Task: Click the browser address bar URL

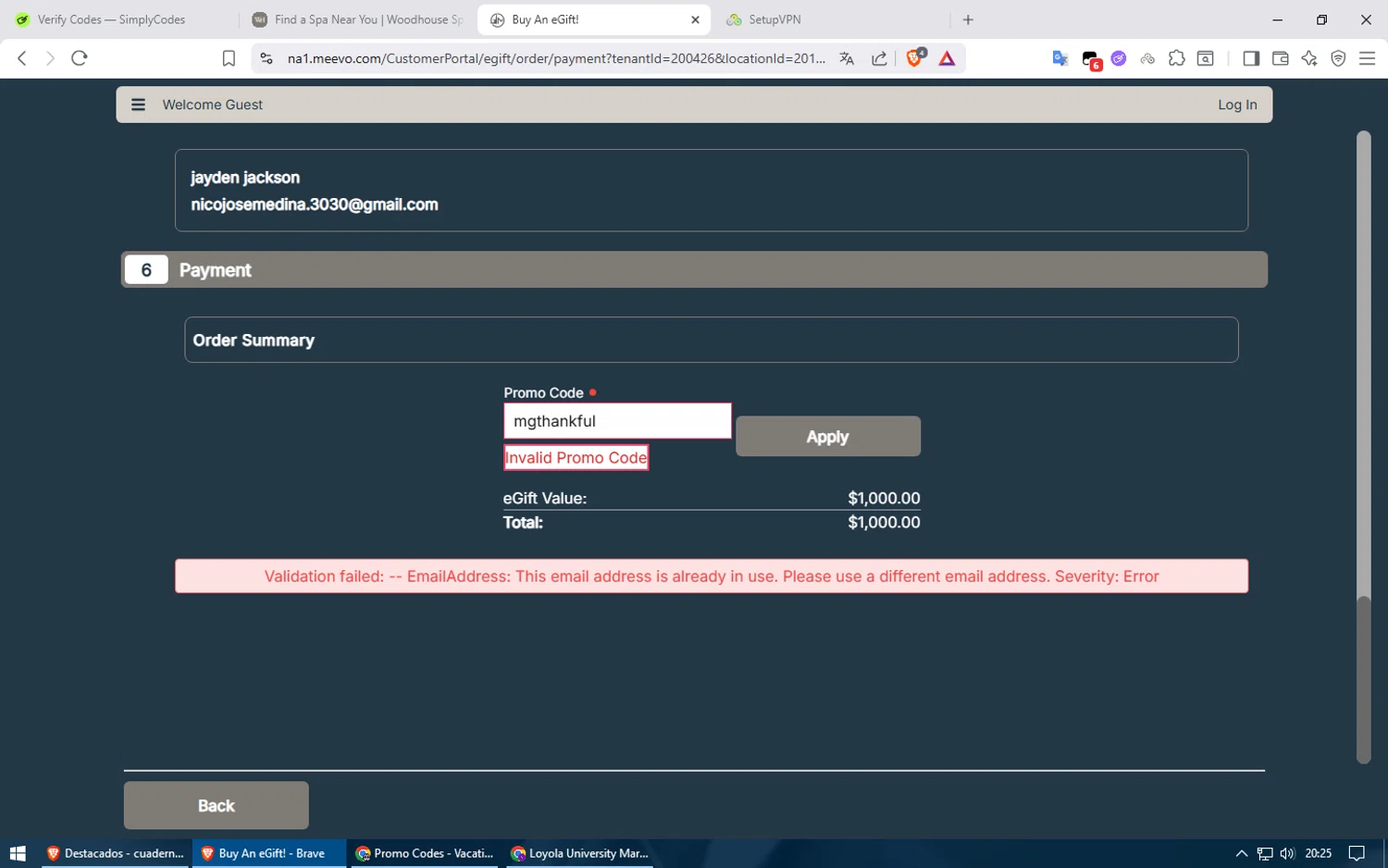Action: click(555, 58)
